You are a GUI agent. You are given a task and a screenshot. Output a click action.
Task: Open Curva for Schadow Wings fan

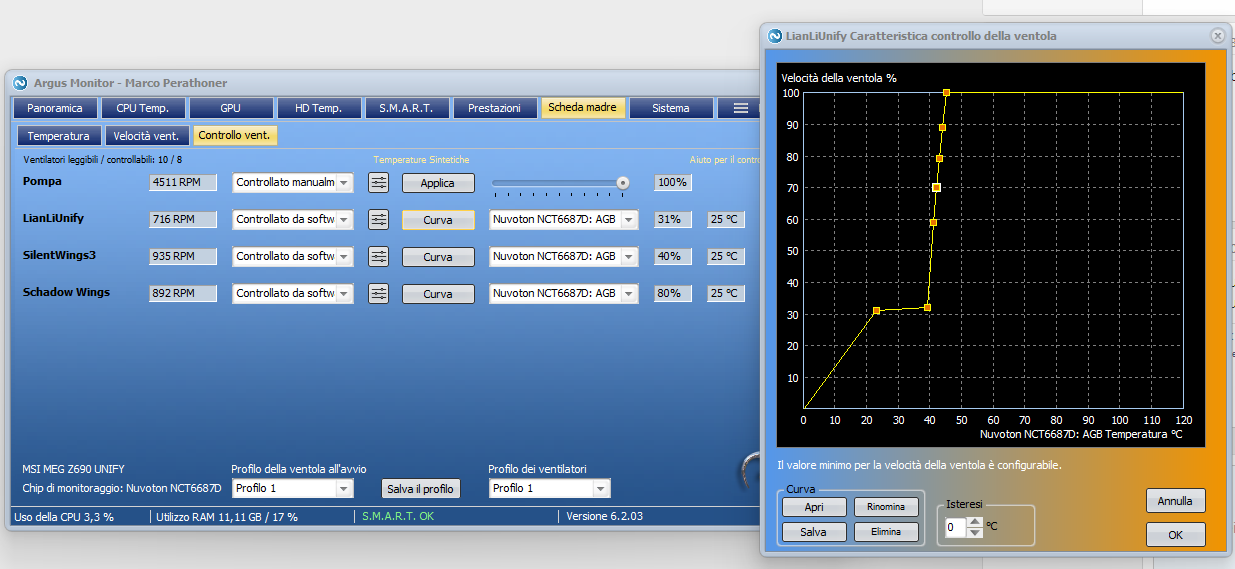click(438, 294)
